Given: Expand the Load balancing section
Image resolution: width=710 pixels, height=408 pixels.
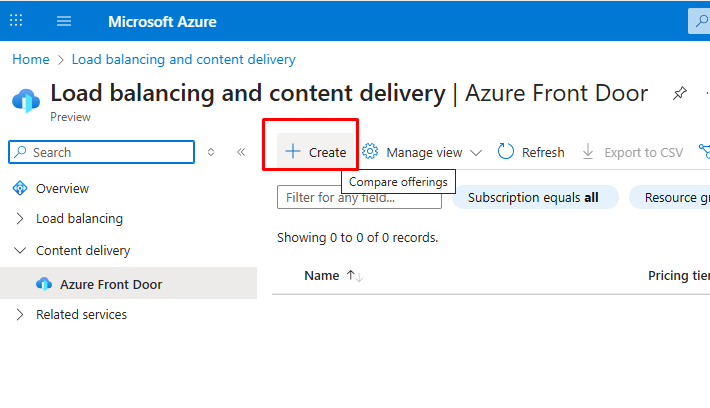Looking at the screenshot, I should [19, 219].
